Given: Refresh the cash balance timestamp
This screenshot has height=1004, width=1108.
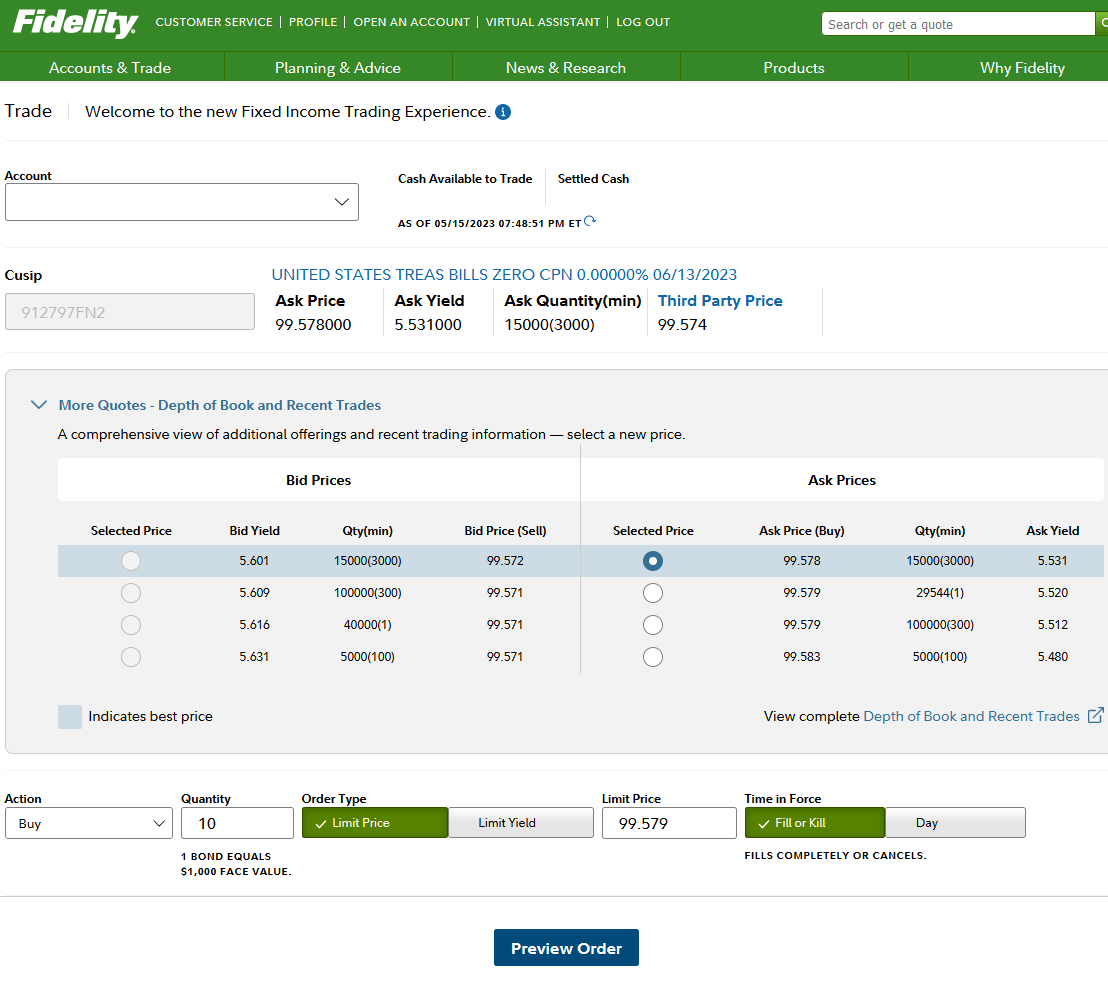Looking at the screenshot, I should [590, 221].
